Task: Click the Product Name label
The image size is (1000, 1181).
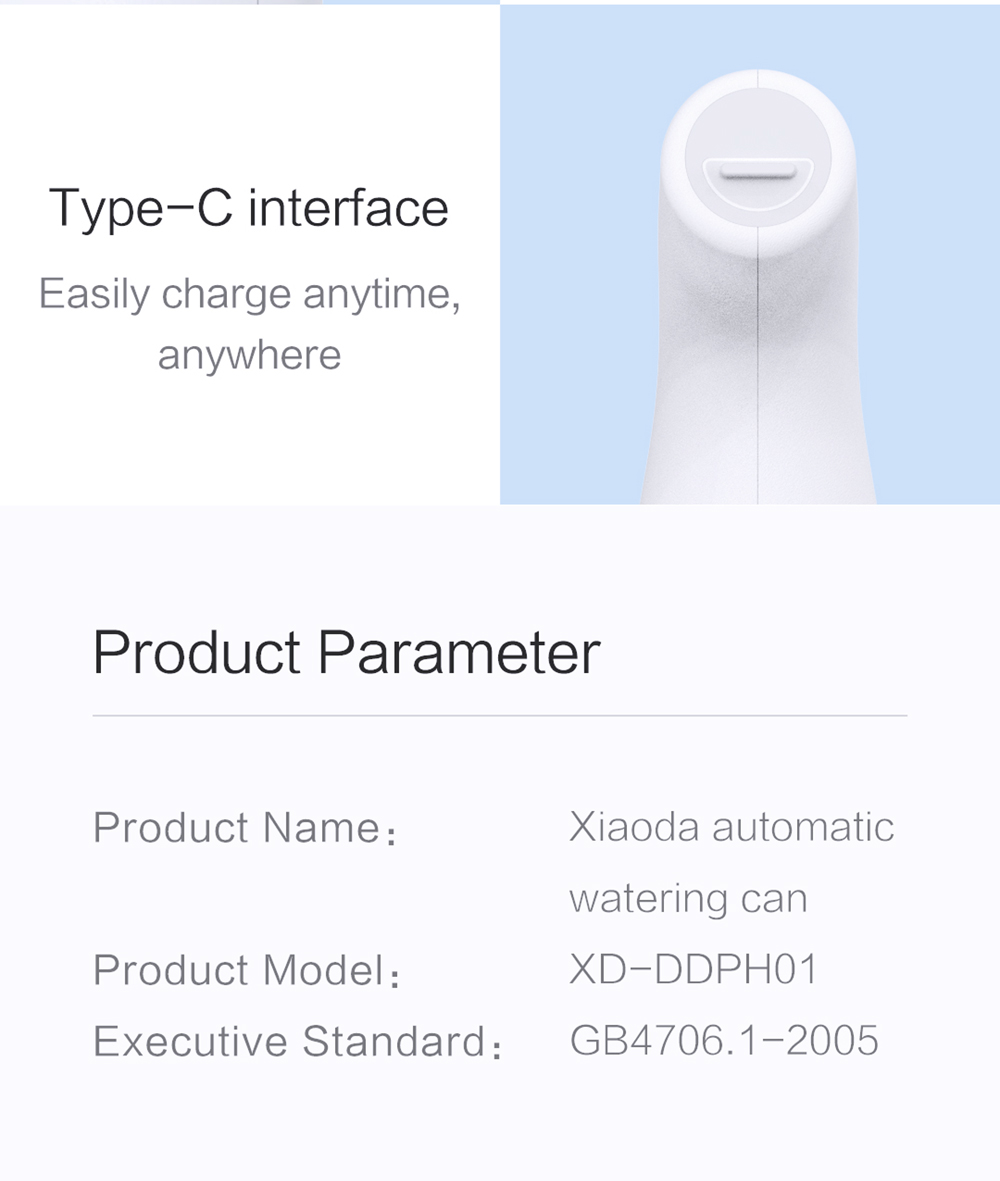Action: 245,828
